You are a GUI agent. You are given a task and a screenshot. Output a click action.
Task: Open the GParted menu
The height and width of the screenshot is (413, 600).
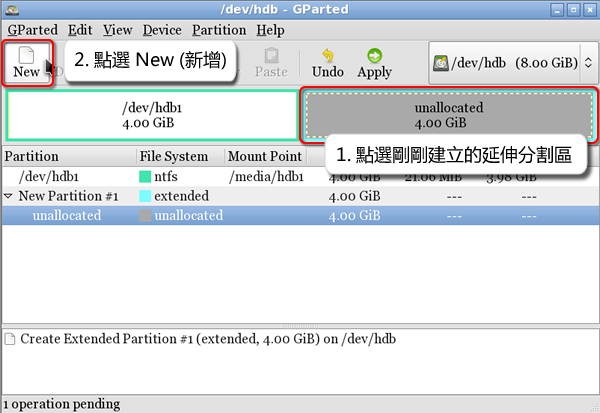pos(29,30)
